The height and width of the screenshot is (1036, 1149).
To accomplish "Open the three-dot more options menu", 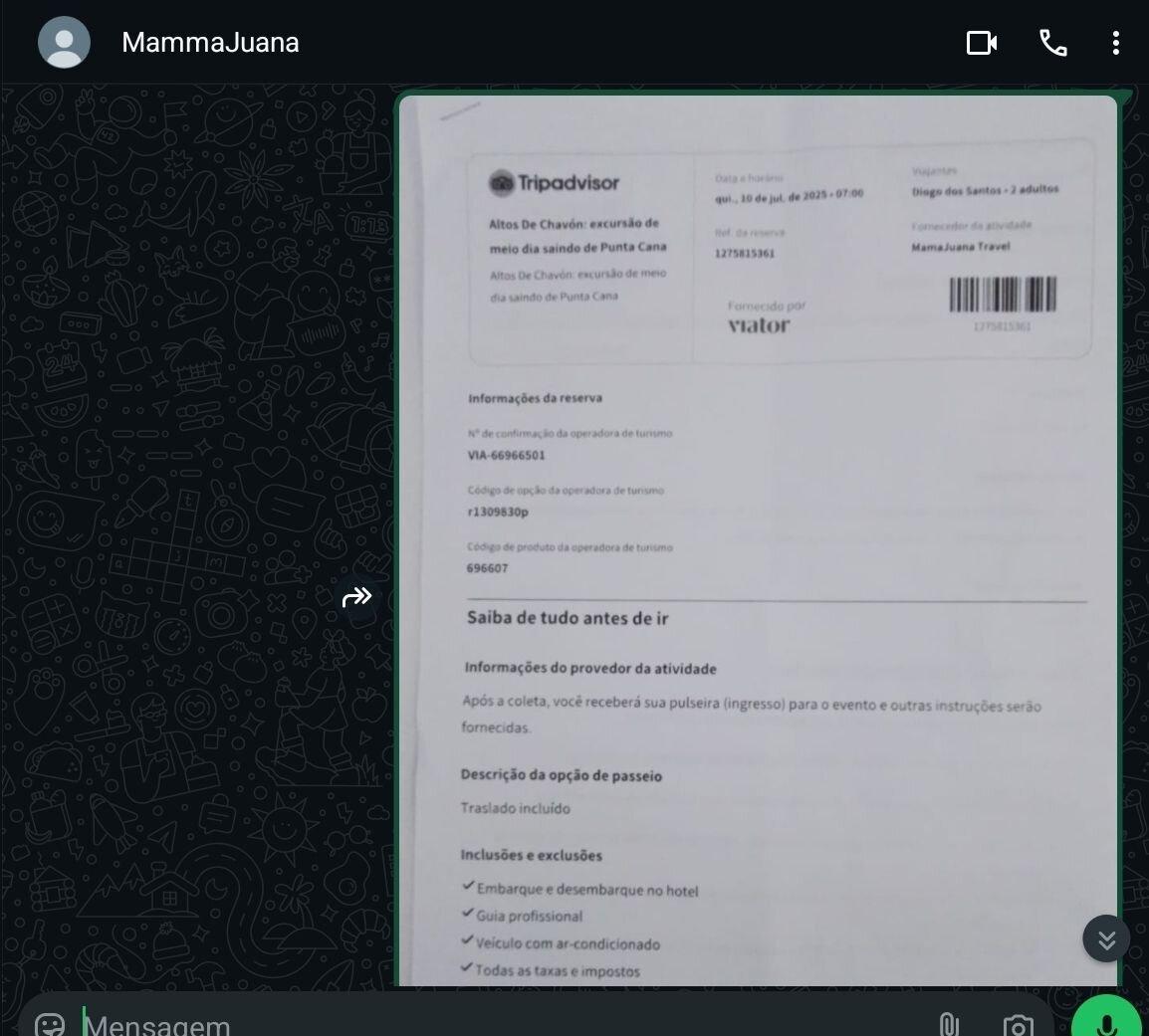I will tap(1115, 43).
